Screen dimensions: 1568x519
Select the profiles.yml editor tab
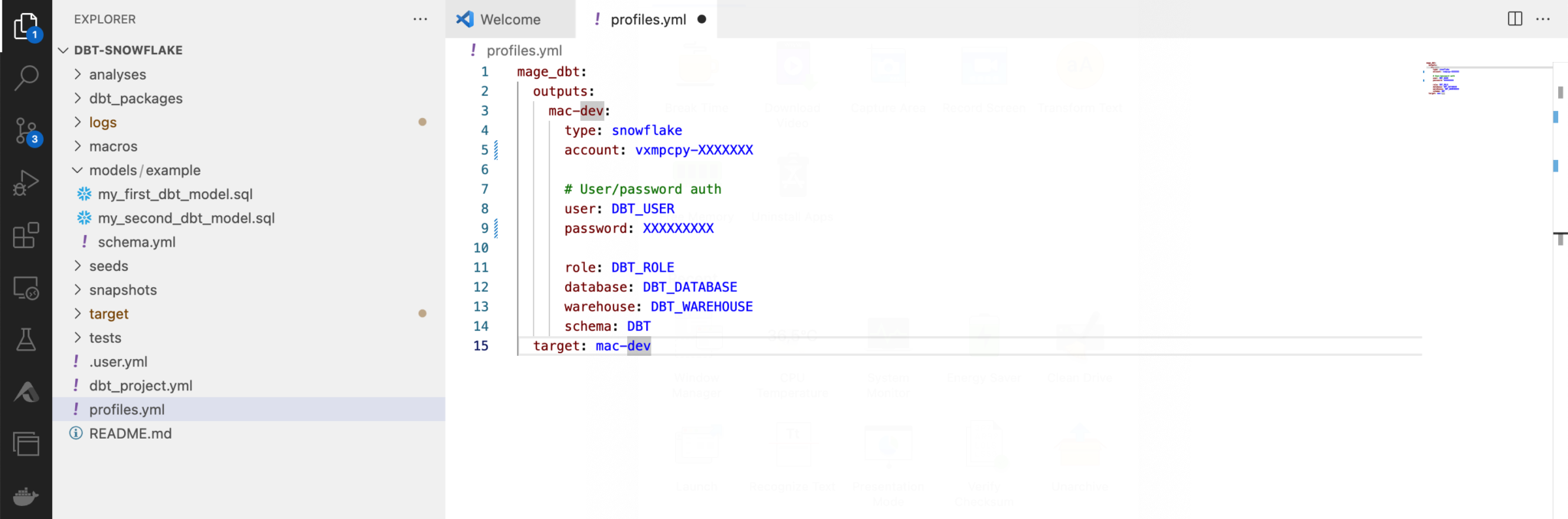[647, 19]
